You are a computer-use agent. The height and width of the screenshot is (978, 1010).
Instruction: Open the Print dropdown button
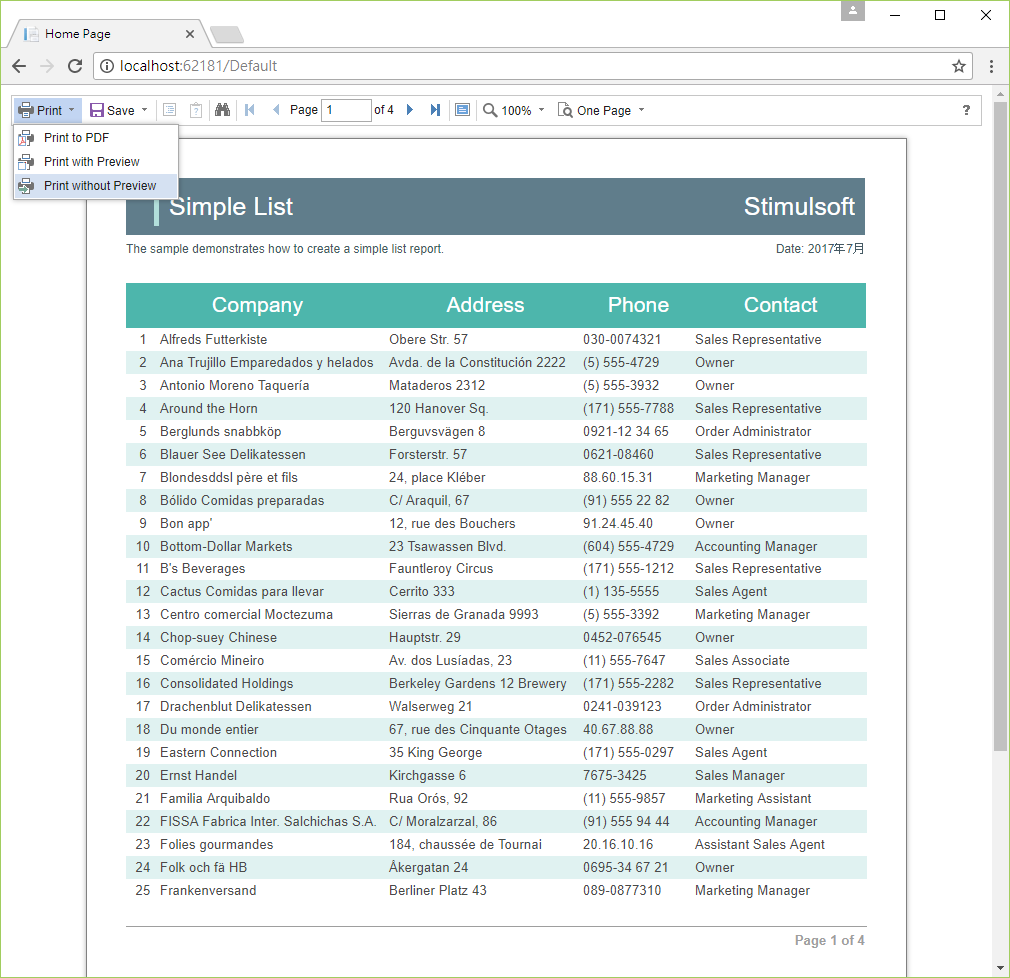[x=48, y=110]
